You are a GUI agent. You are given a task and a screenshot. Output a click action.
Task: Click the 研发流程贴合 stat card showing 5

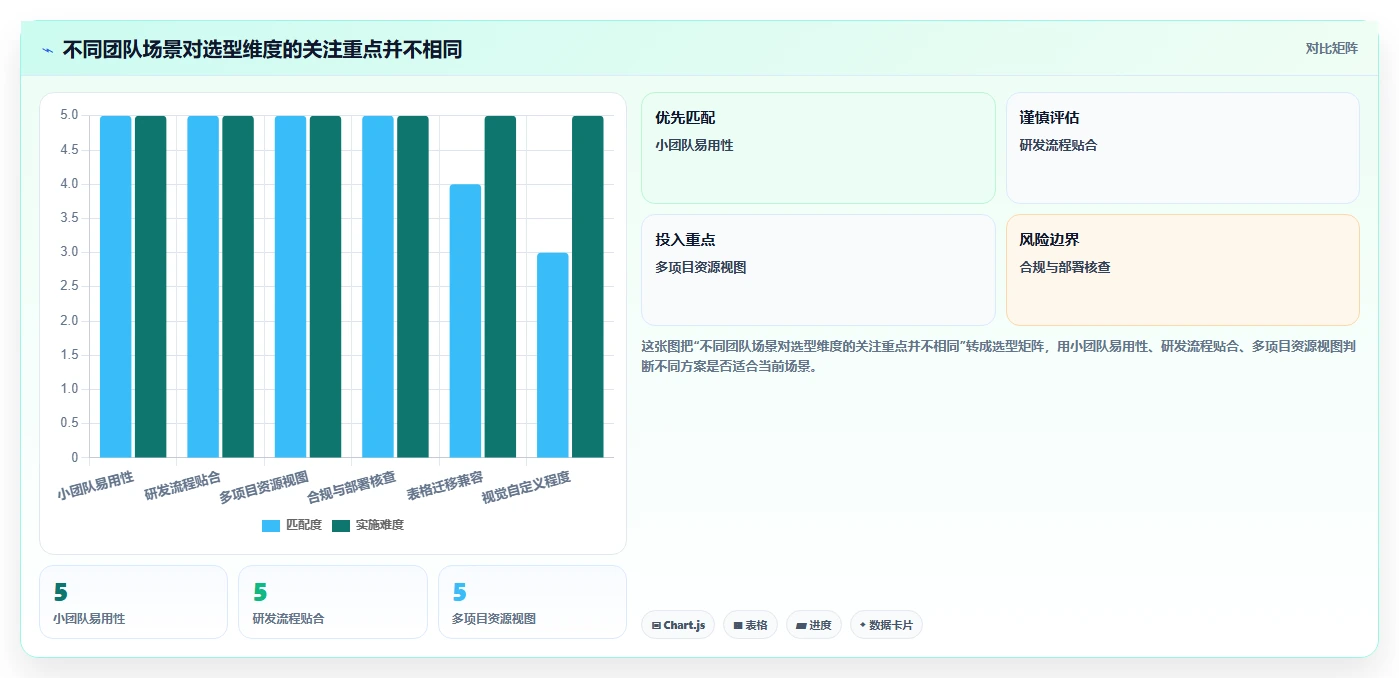coord(333,602)
